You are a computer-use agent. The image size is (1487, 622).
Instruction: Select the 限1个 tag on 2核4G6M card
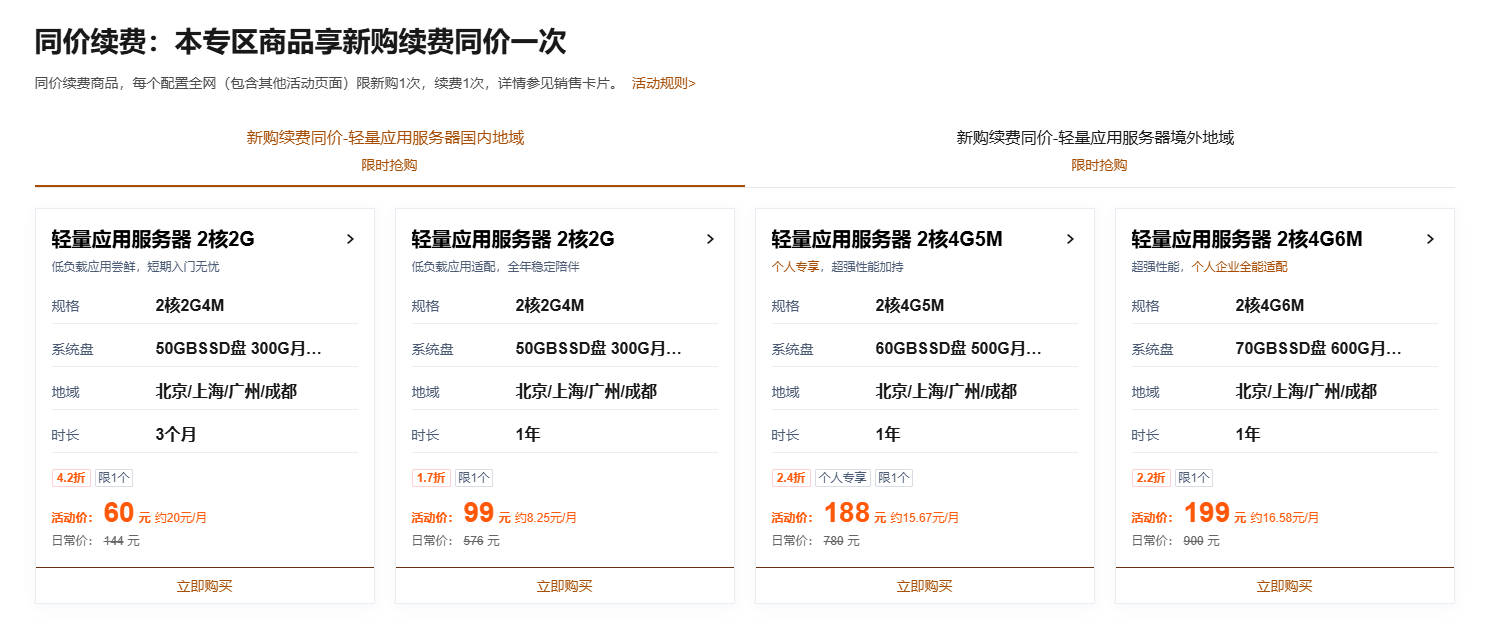1194,478
